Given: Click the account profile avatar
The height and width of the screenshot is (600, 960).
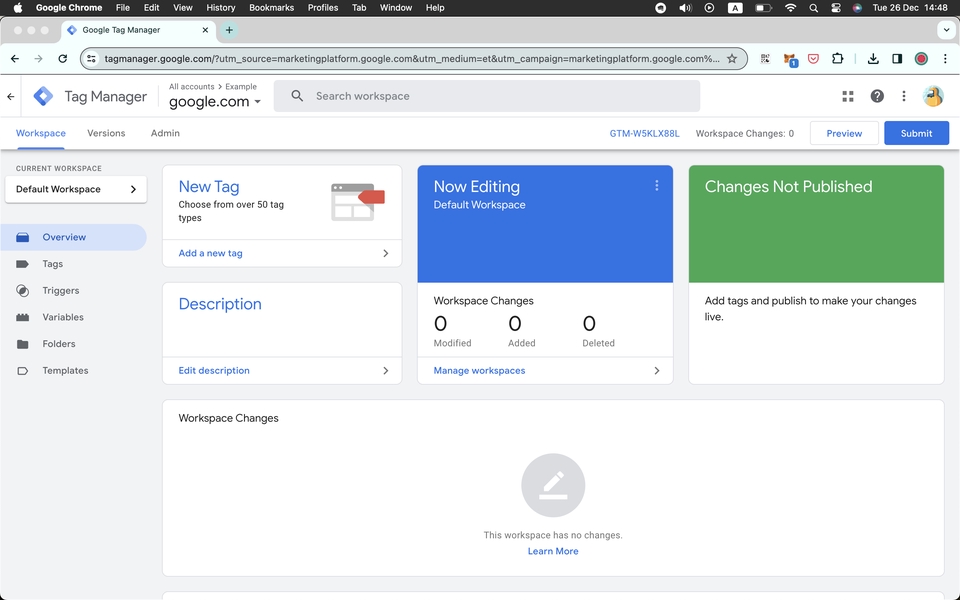Looking at the screenshot, I should 933,96.
